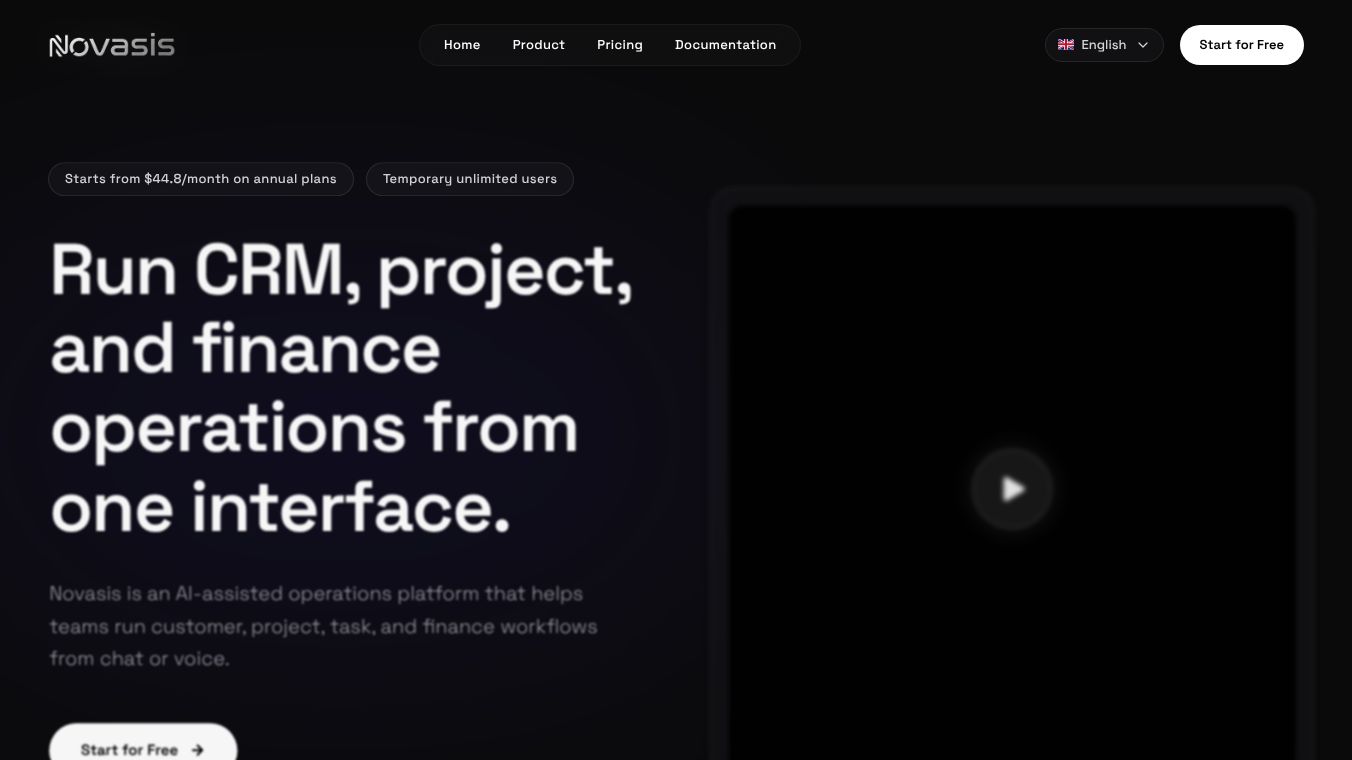
Task: Click the Novasis description paragraph
Action: pyautogui.click(x=324, y=626)
